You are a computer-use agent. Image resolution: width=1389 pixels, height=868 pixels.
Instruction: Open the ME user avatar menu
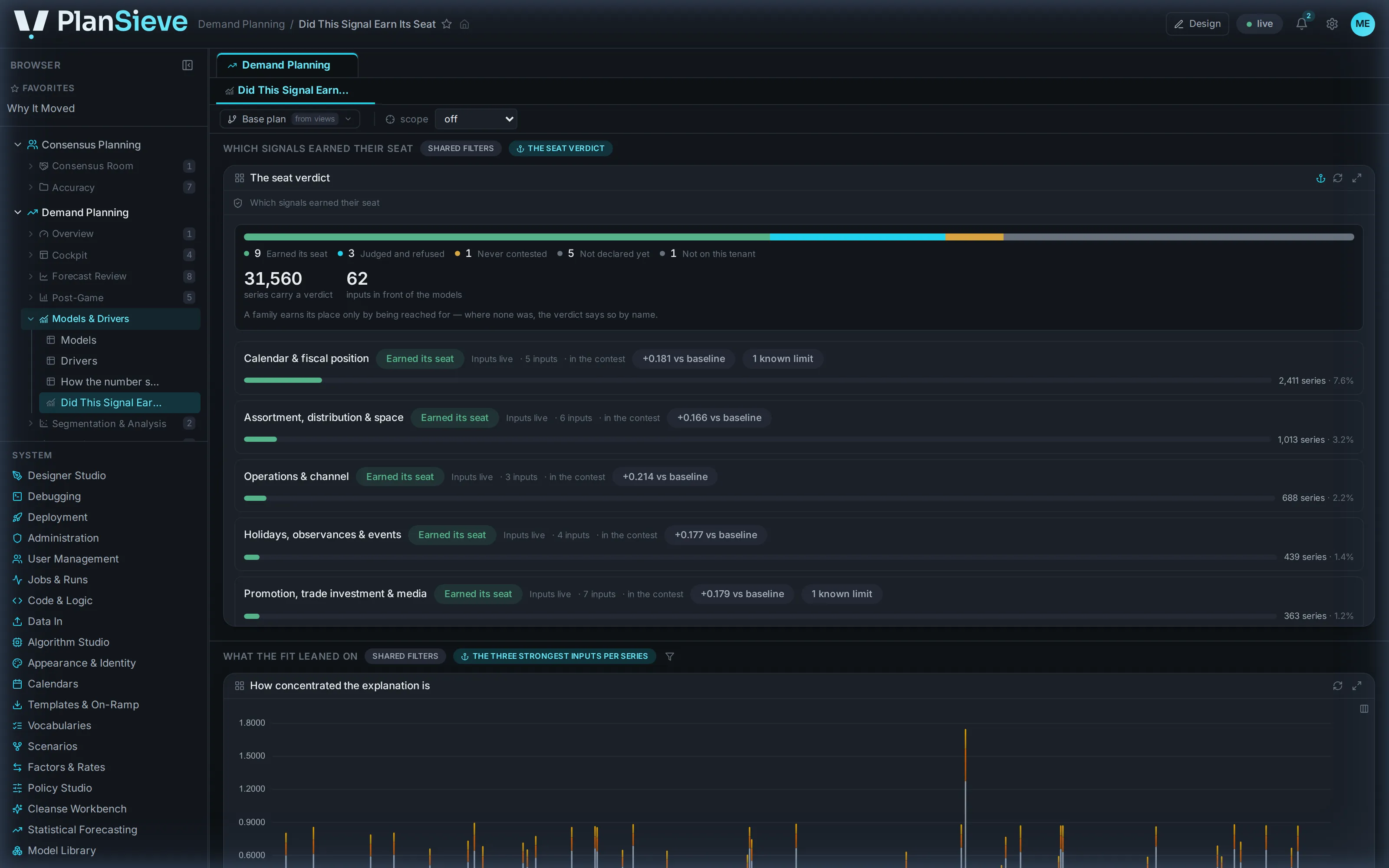point(1363,23)
